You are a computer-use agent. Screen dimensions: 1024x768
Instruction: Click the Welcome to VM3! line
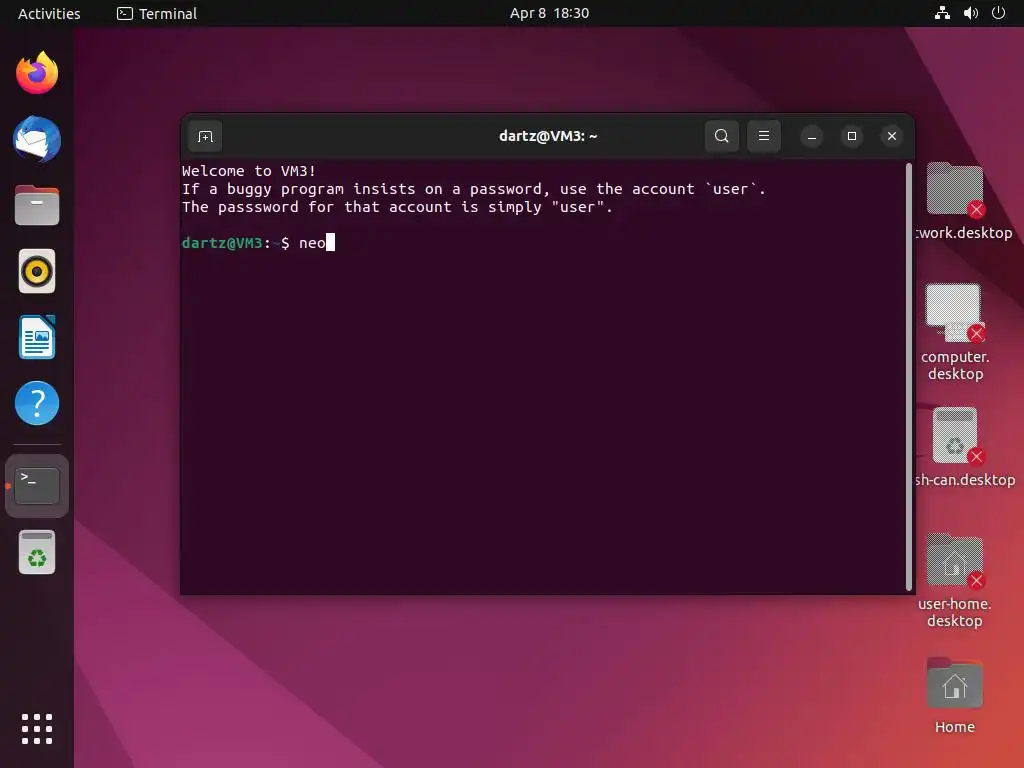click(249, 171)
